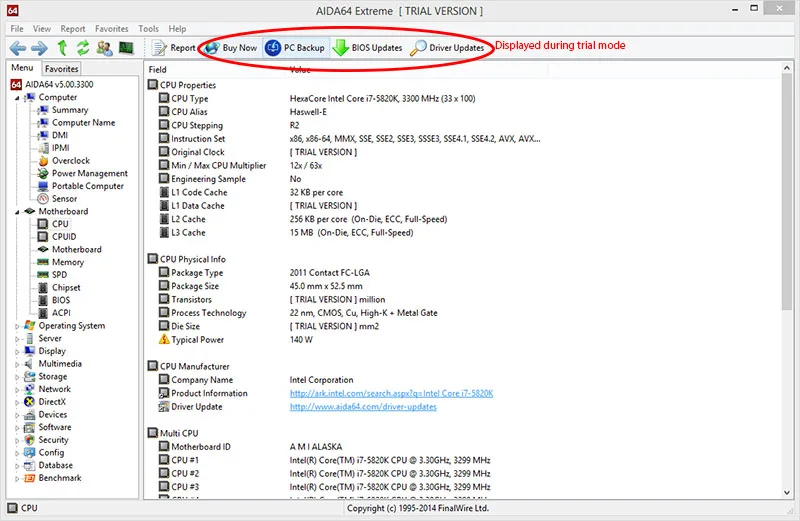Switch to the Favorites tab
This screenshot has width=800, height=521.
(61, 69)
